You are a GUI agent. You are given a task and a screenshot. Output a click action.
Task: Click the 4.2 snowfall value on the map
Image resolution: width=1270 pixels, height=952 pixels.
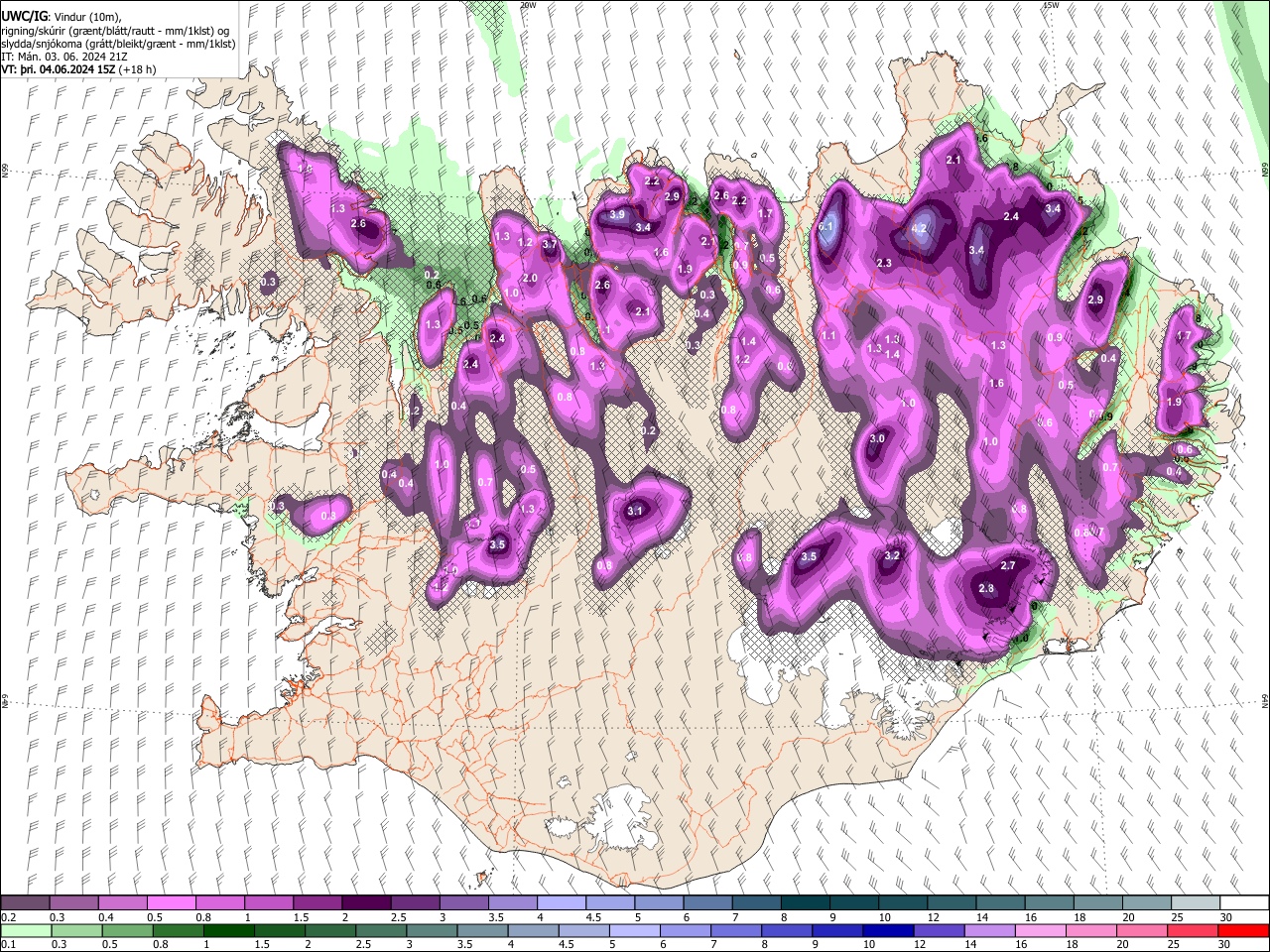(919, 228)
